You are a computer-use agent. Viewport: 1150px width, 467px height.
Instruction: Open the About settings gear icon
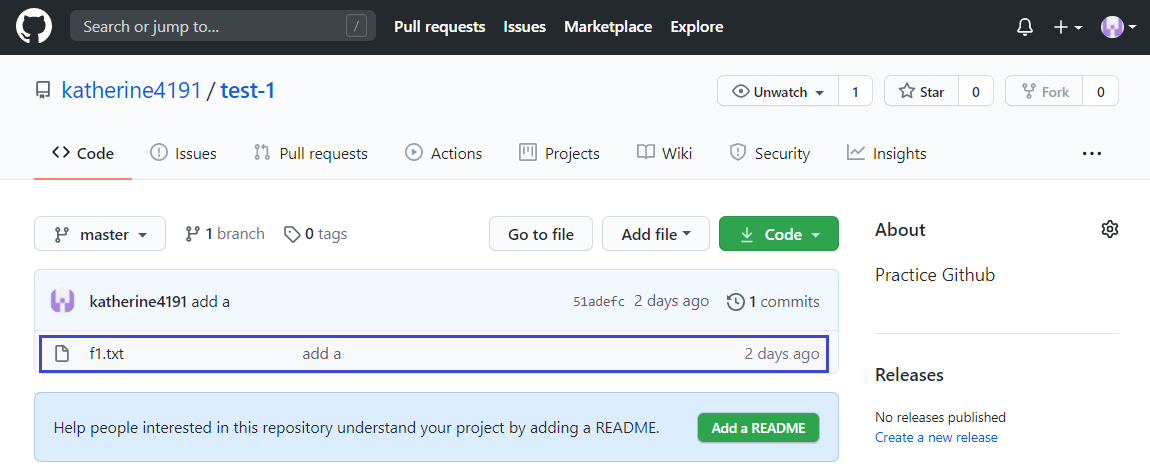coord(1110,229)
